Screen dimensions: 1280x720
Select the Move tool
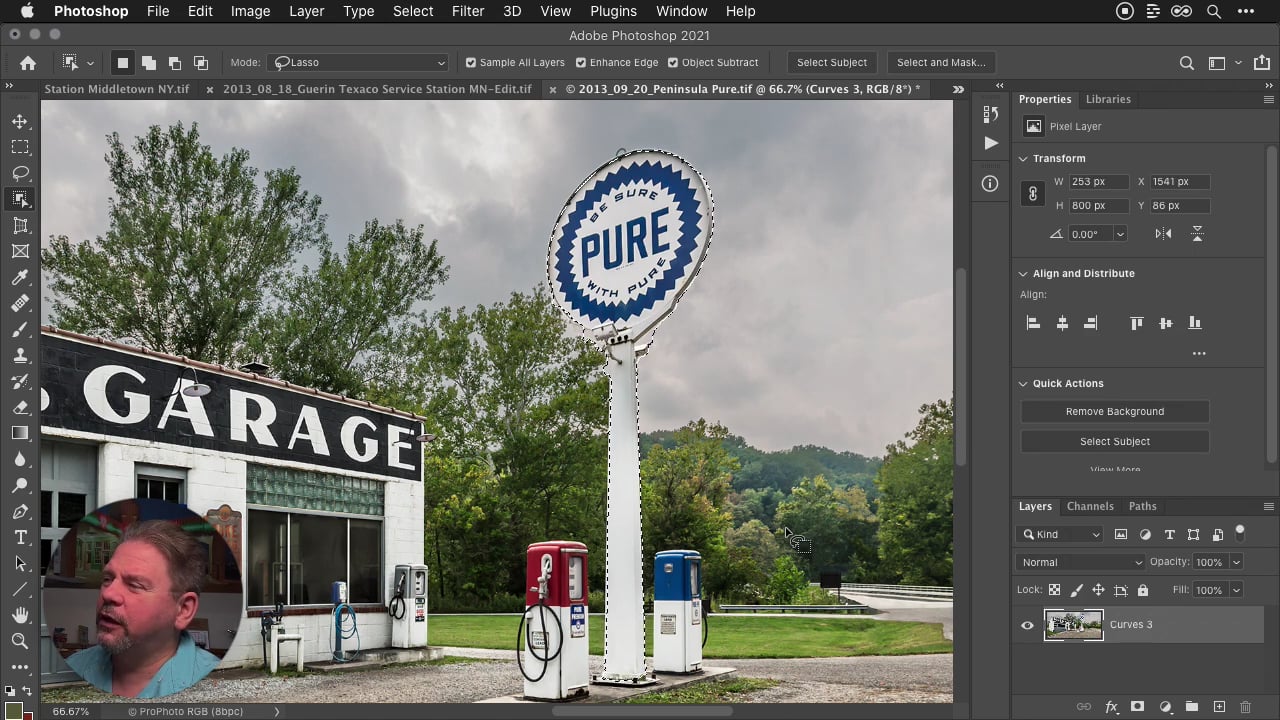tap(20, 121)
